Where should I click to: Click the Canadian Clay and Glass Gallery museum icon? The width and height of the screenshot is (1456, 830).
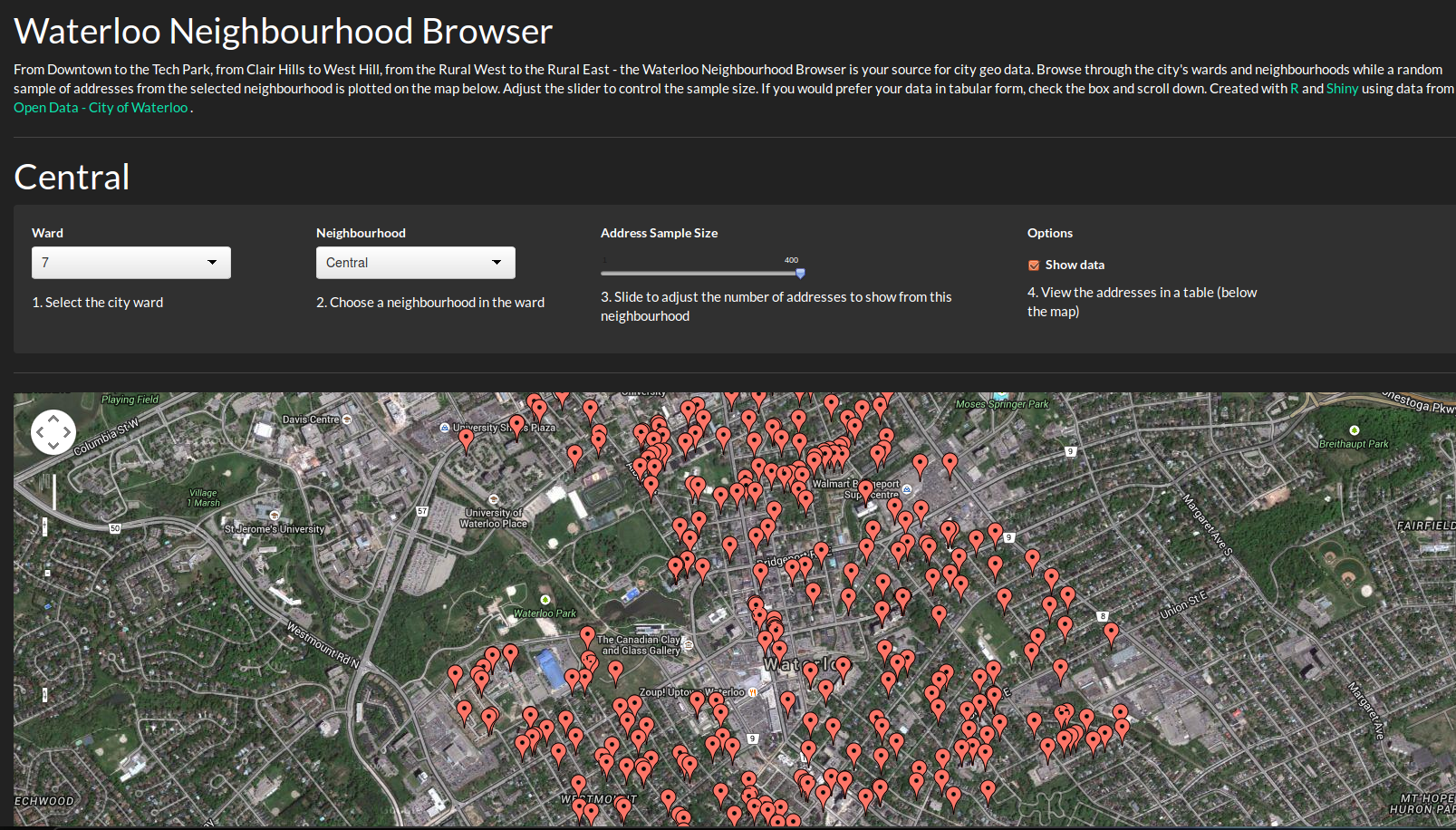click(x=689, y=645)
